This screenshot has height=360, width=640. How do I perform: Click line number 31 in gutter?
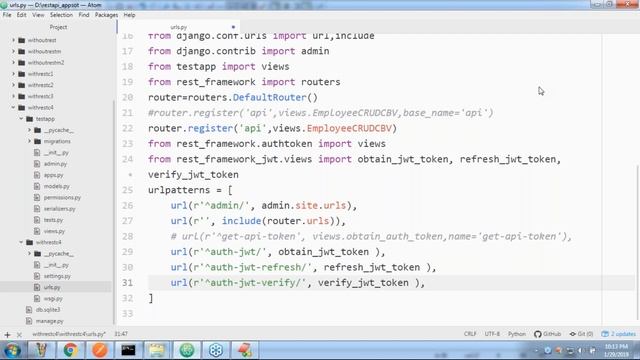128,282
